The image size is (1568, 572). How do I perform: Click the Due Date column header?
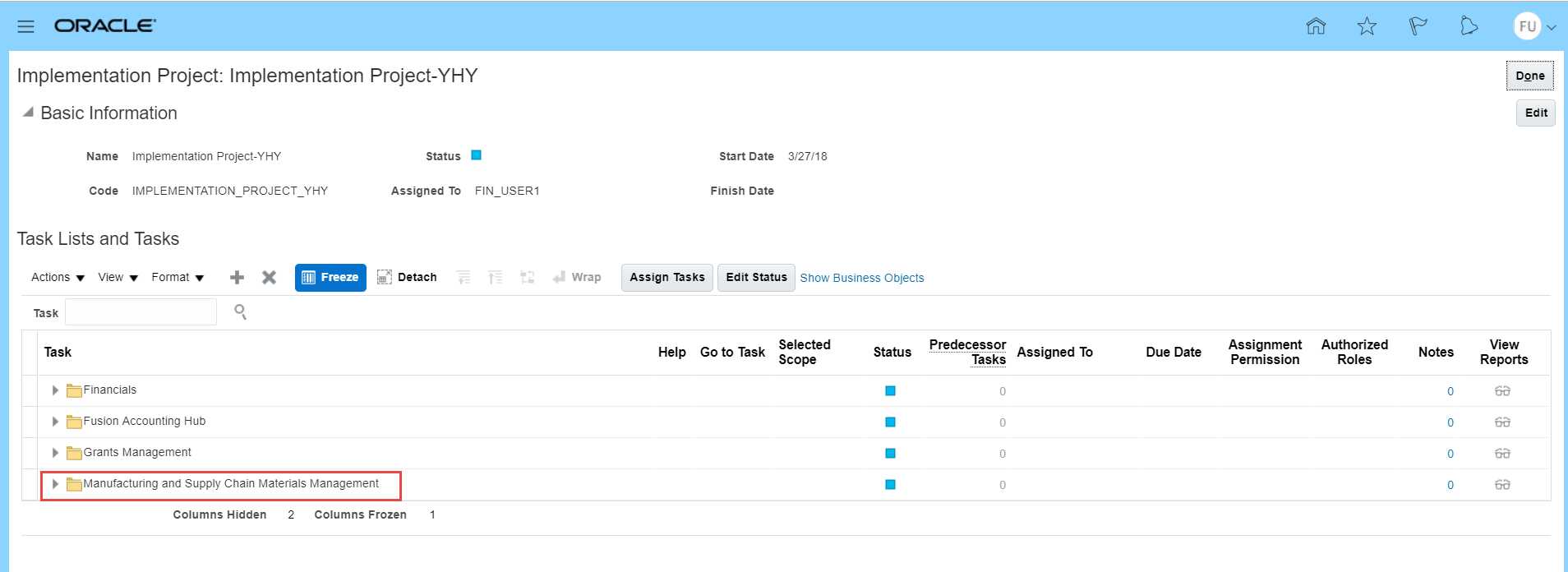[1173, 352]
